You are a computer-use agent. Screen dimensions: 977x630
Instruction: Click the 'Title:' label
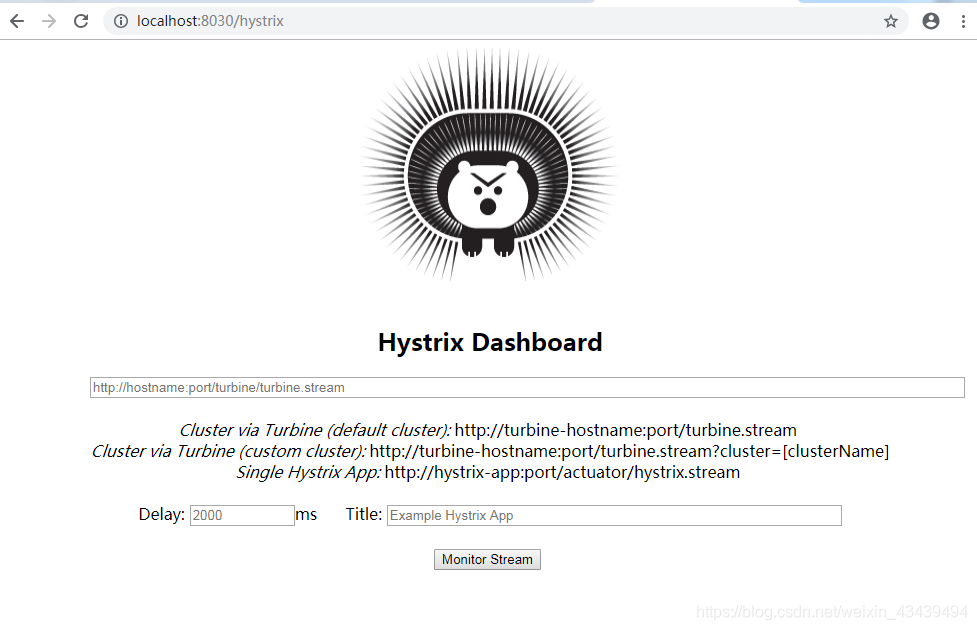pos(364,514)
